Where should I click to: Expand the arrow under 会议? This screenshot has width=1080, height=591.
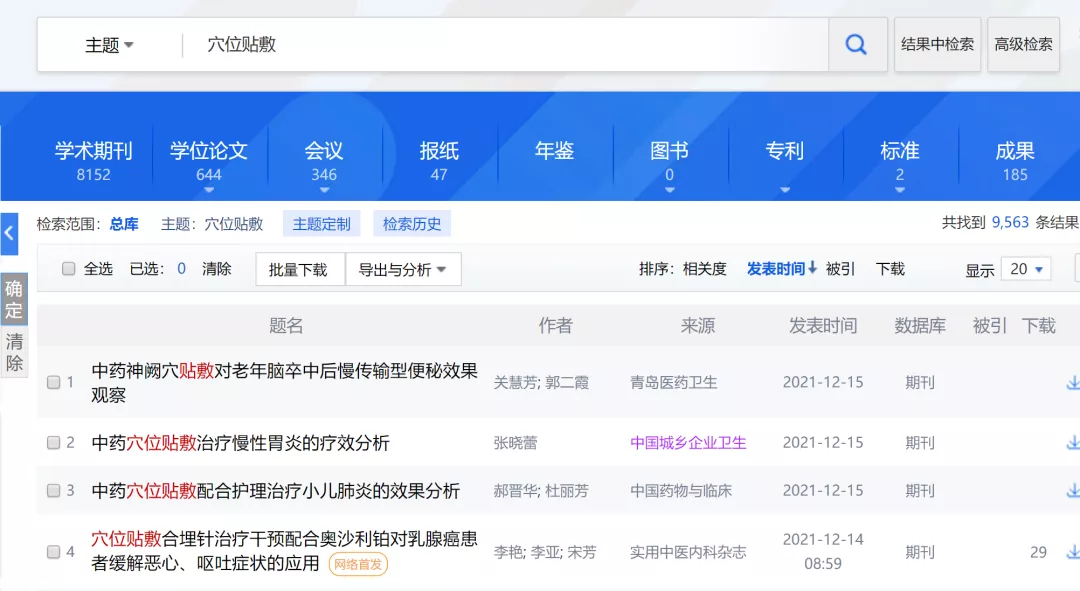[324, 189]
